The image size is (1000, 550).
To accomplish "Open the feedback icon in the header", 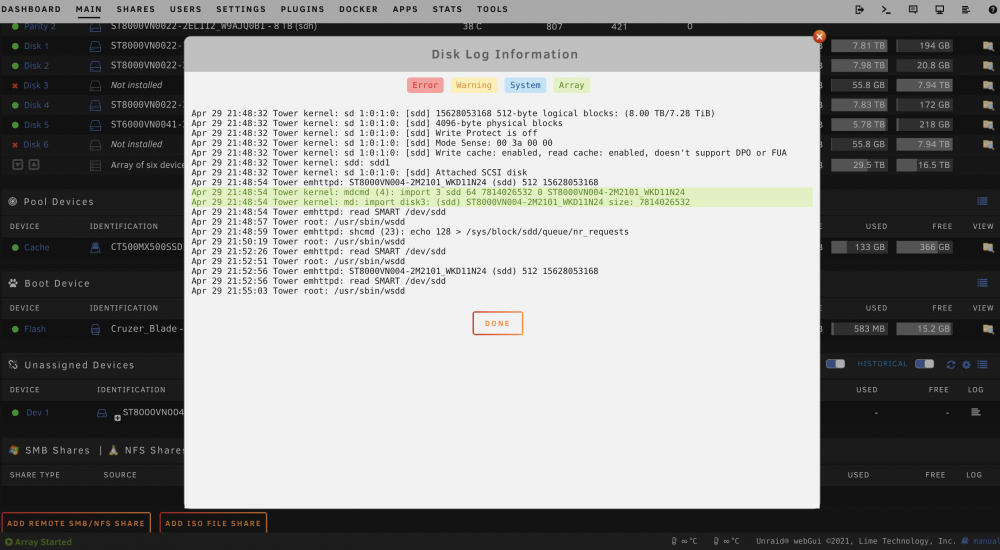I will click(913, 10).
